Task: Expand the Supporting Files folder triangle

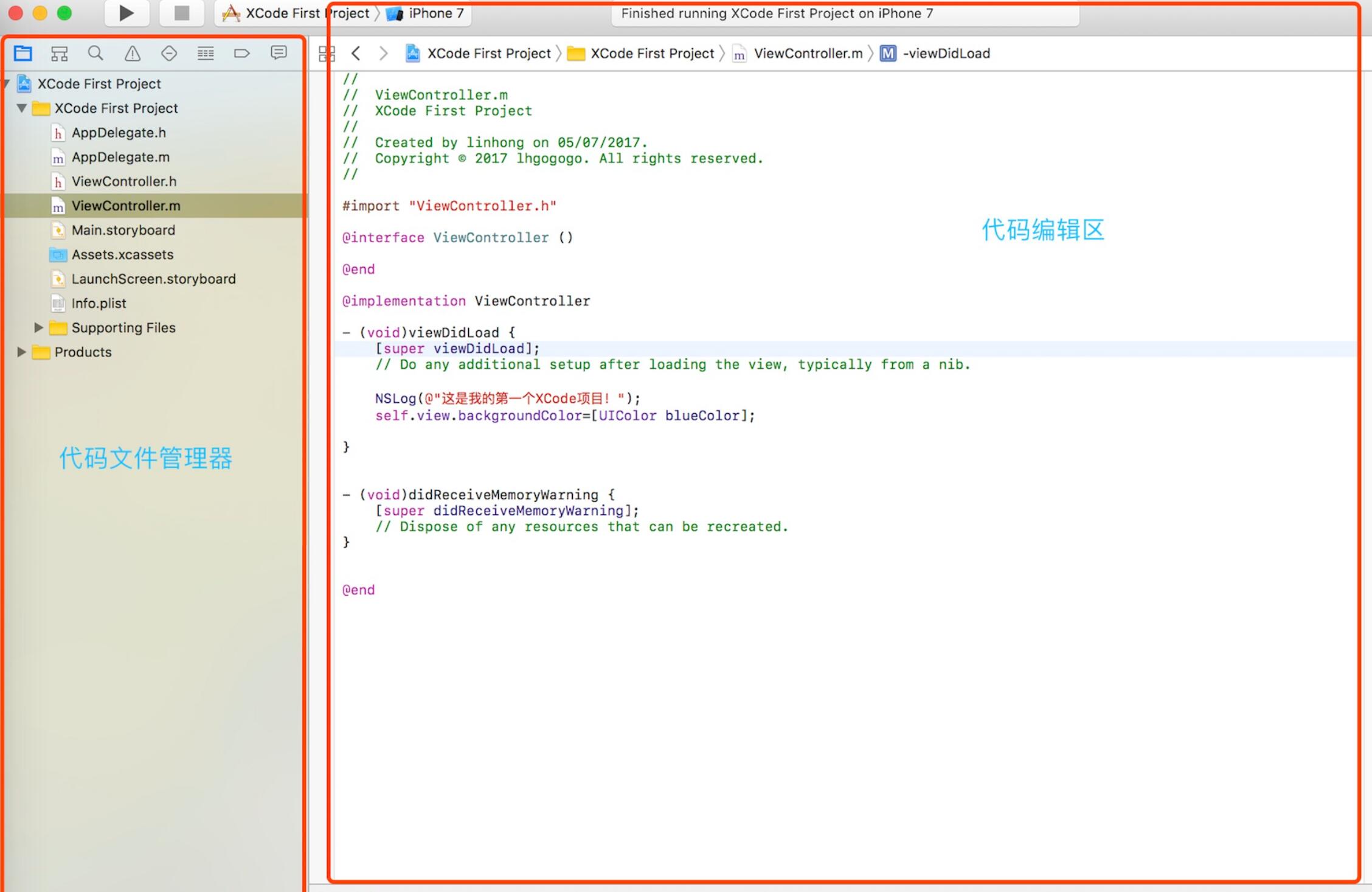Action: [x=38, y=327]
